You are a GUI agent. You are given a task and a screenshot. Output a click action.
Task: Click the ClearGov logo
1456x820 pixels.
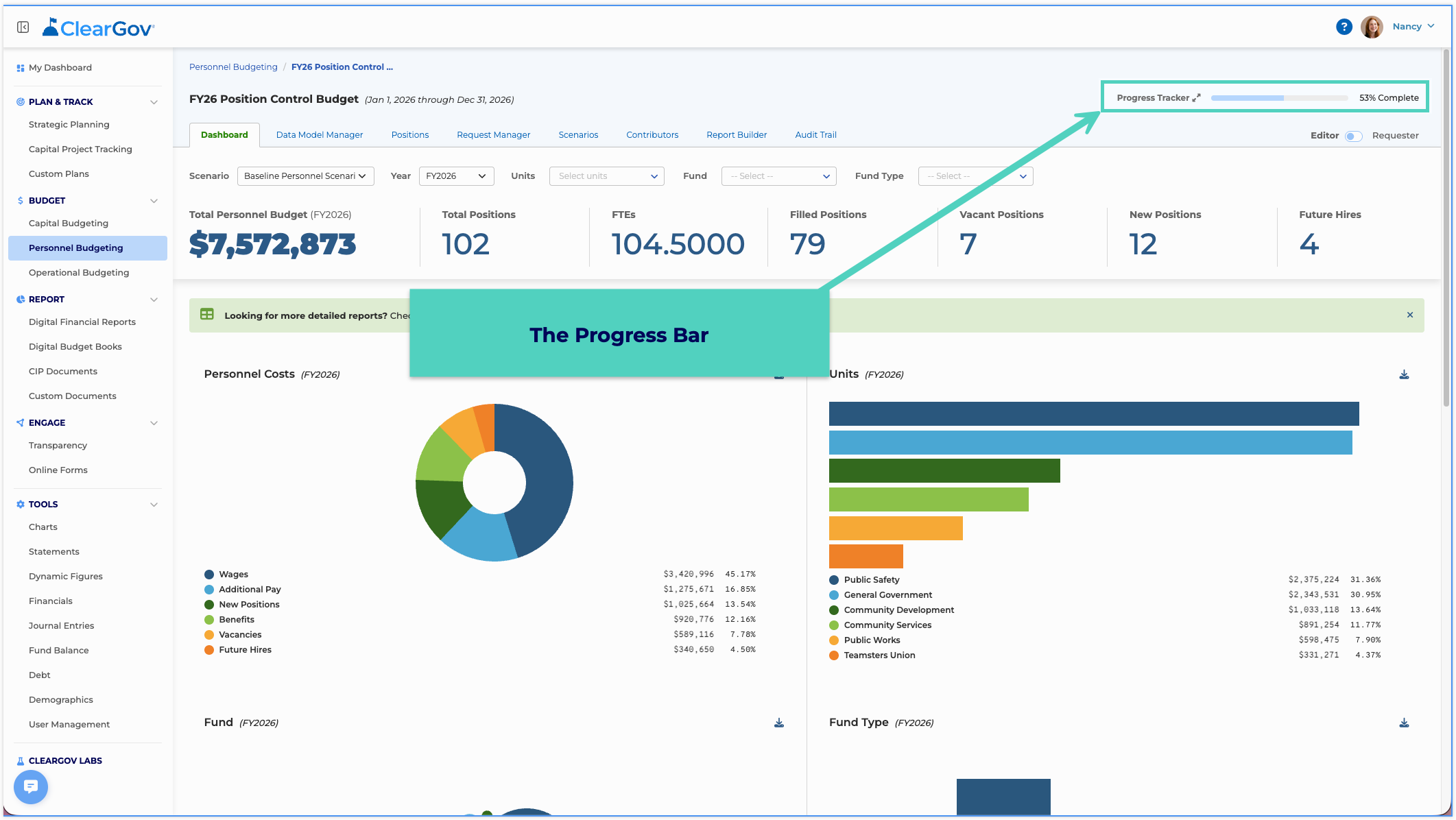point(98,27)
